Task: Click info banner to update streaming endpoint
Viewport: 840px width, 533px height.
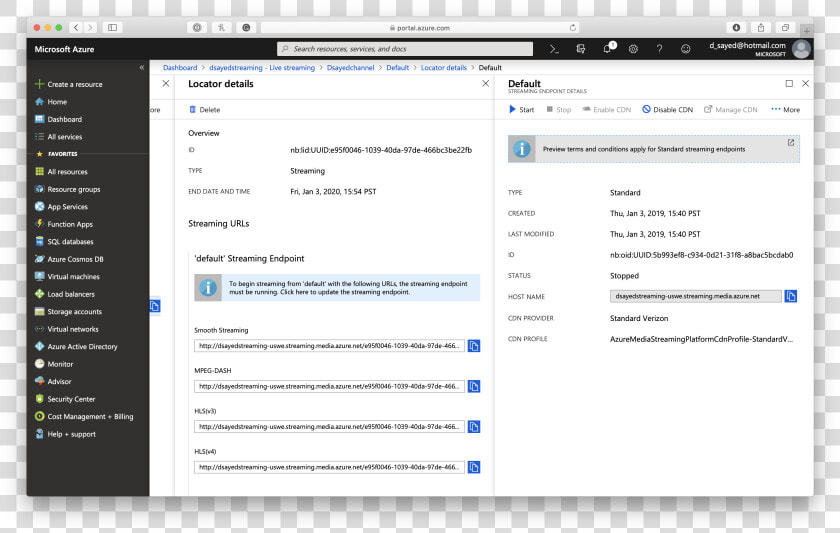Action: (x=337, y=288)
